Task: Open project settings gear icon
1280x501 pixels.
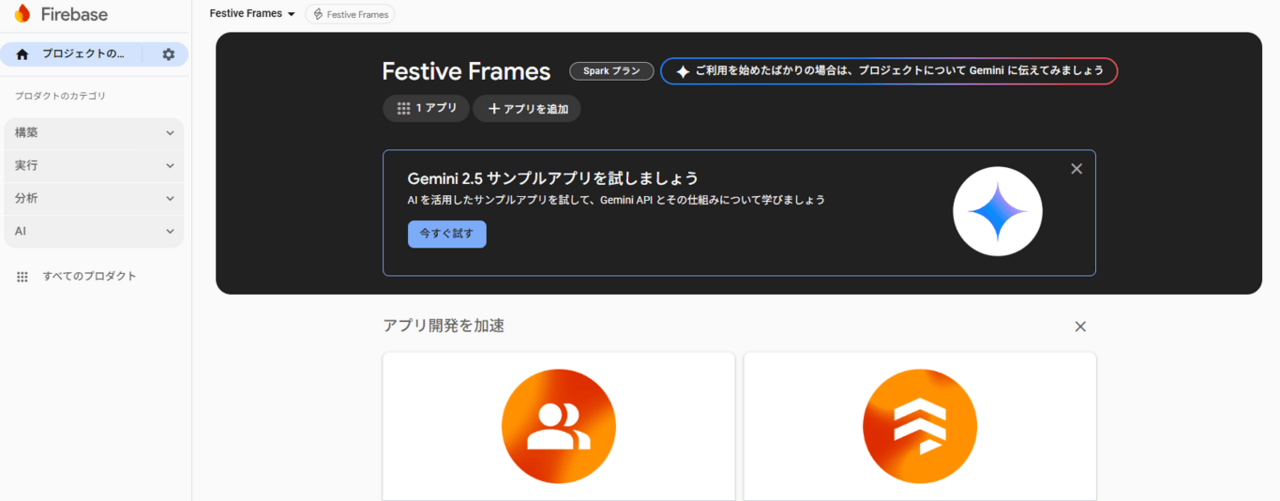Action: click(168, 54)
